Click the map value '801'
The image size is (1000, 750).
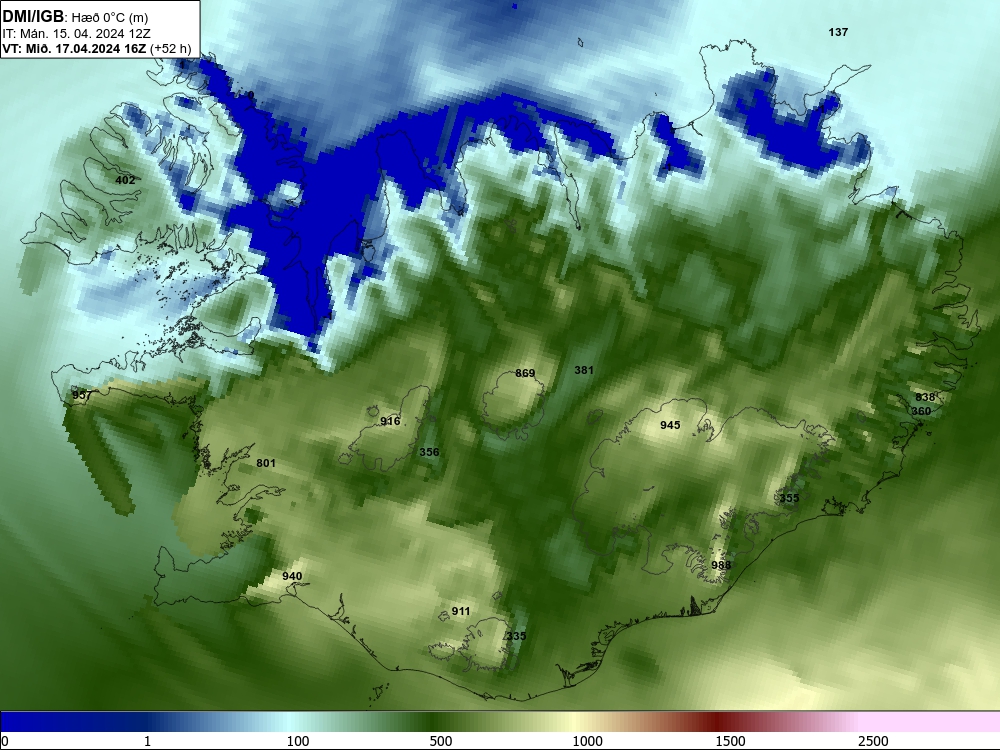pyautogui.click(x=266, y=463)
